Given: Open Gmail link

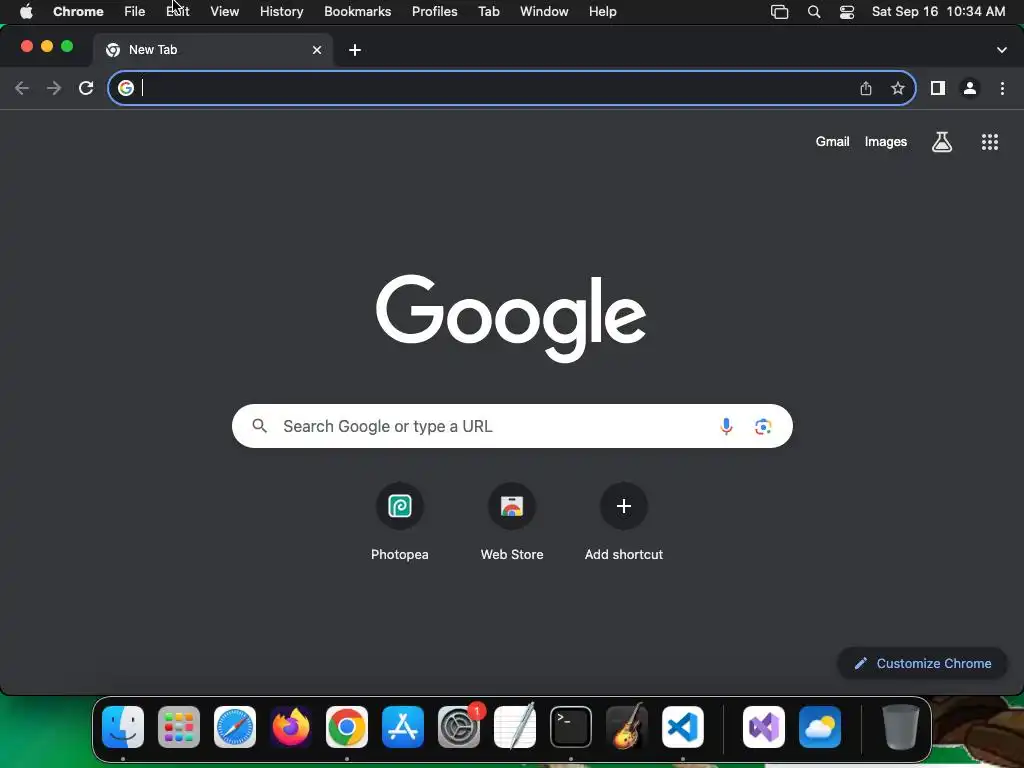Looking at the screenshot, I should pos(832,142).
